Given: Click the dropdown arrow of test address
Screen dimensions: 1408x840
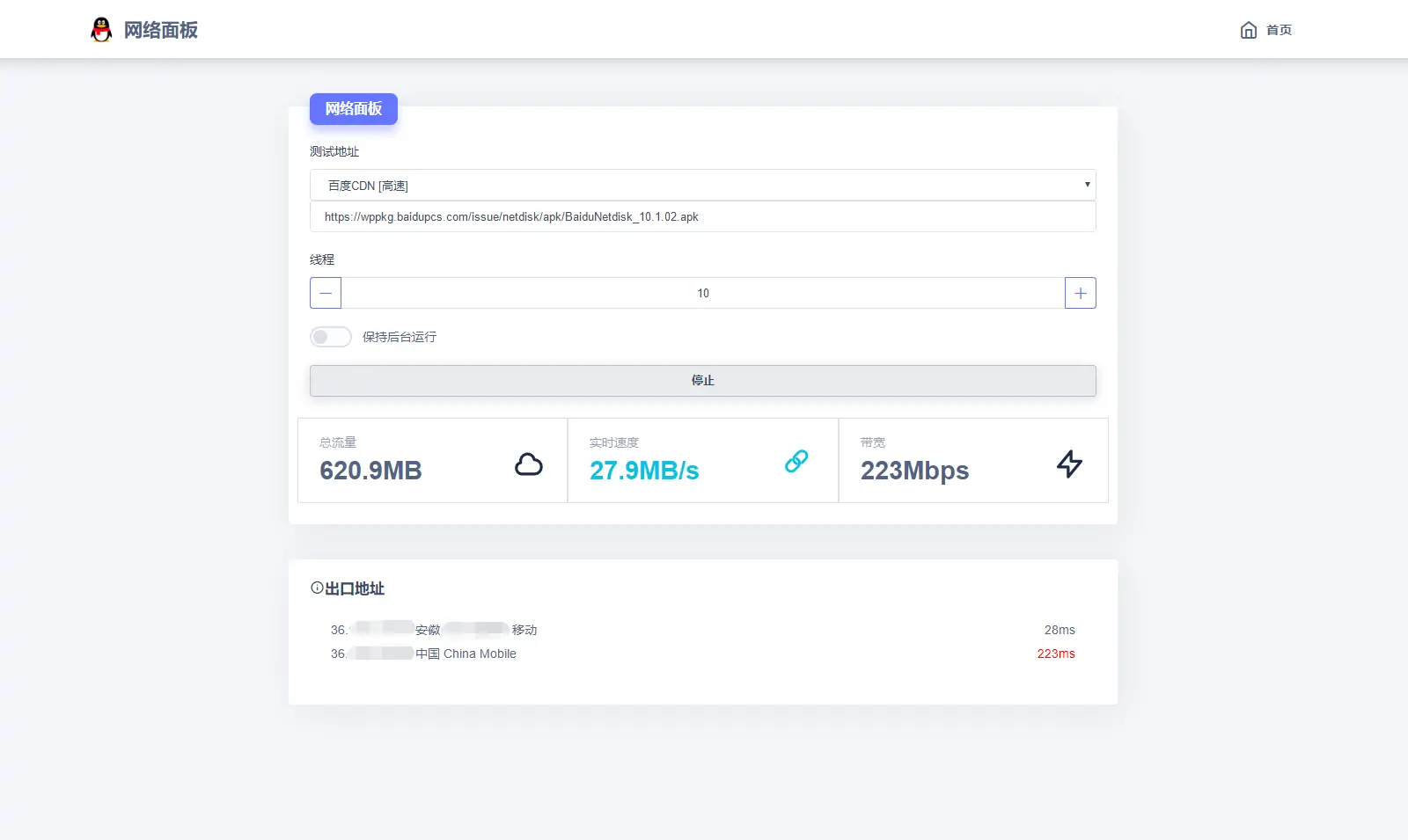Looking at the screenshot, I should [x=1087, y=185].
